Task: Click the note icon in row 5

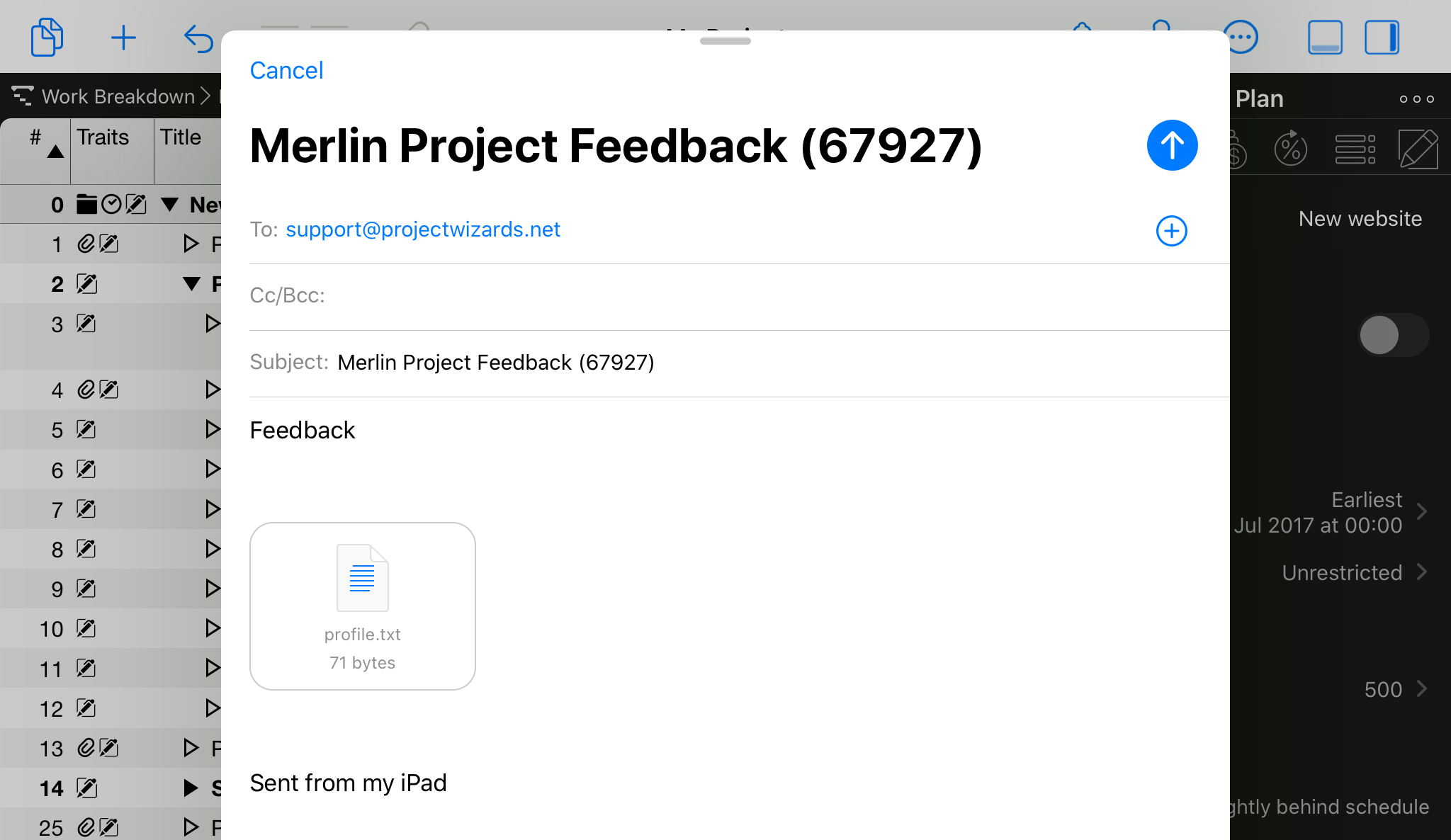Action: (x=86, y=429)
